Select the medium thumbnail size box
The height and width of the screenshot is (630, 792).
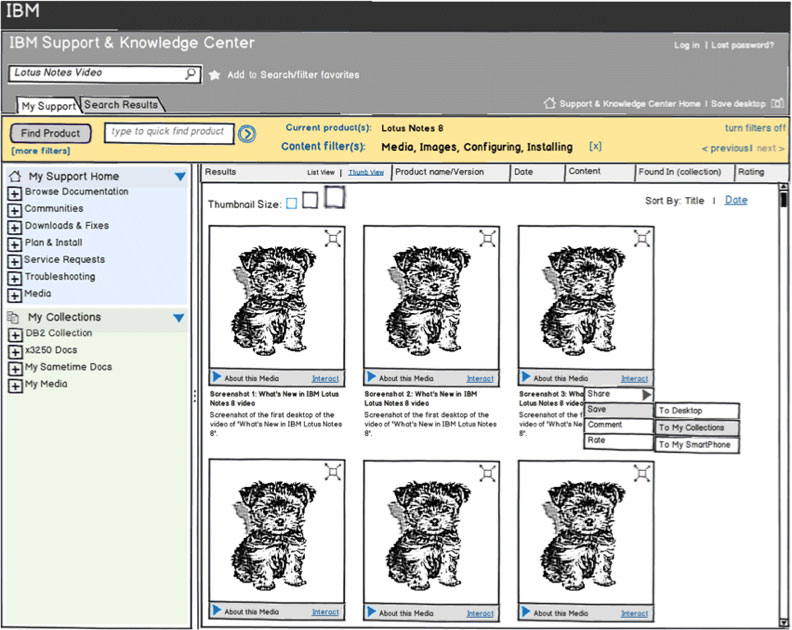tap(310, 201)
